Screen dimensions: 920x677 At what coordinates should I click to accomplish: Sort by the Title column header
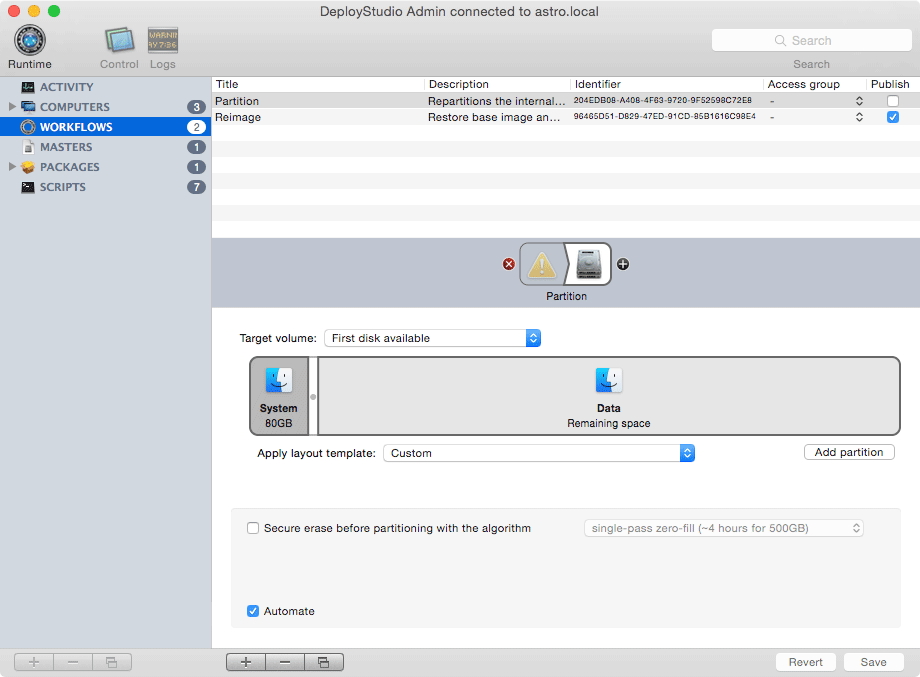317,84
